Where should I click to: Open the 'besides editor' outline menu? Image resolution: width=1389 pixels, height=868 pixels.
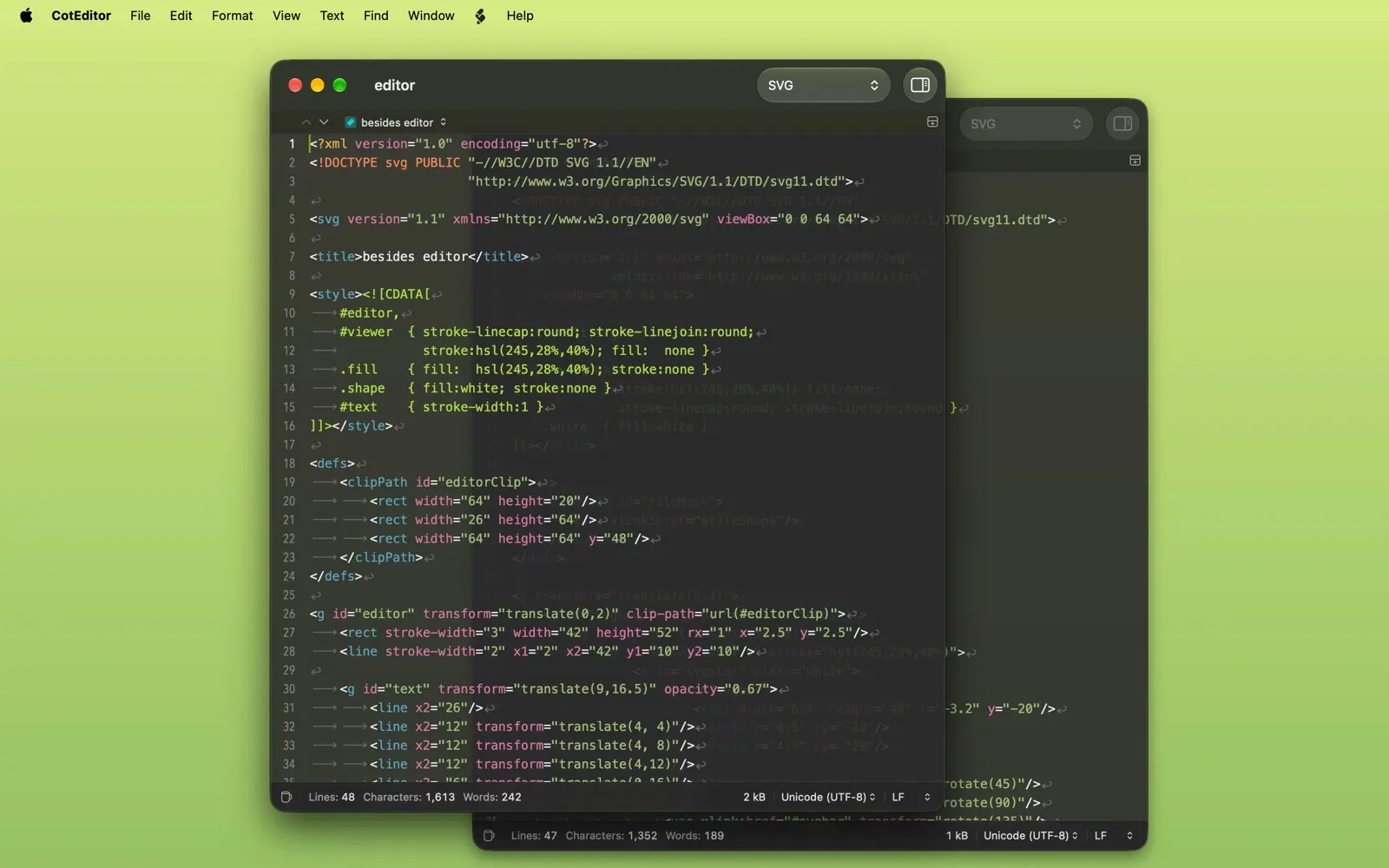[x=396, y=122]
